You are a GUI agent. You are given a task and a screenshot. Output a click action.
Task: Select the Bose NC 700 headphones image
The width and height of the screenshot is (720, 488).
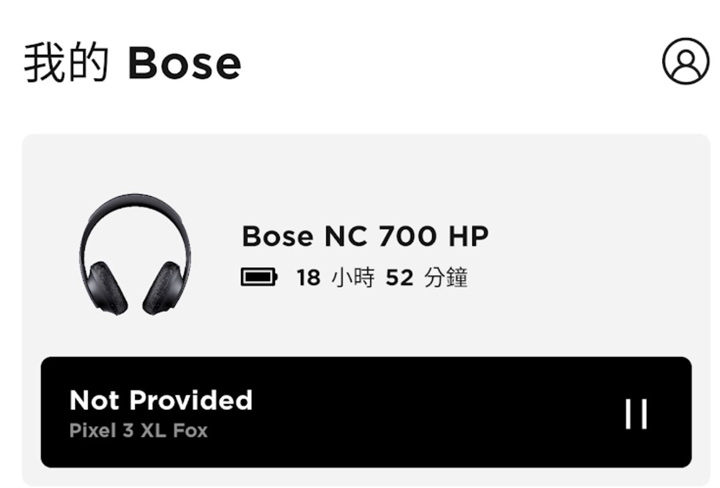coord(135,255)
